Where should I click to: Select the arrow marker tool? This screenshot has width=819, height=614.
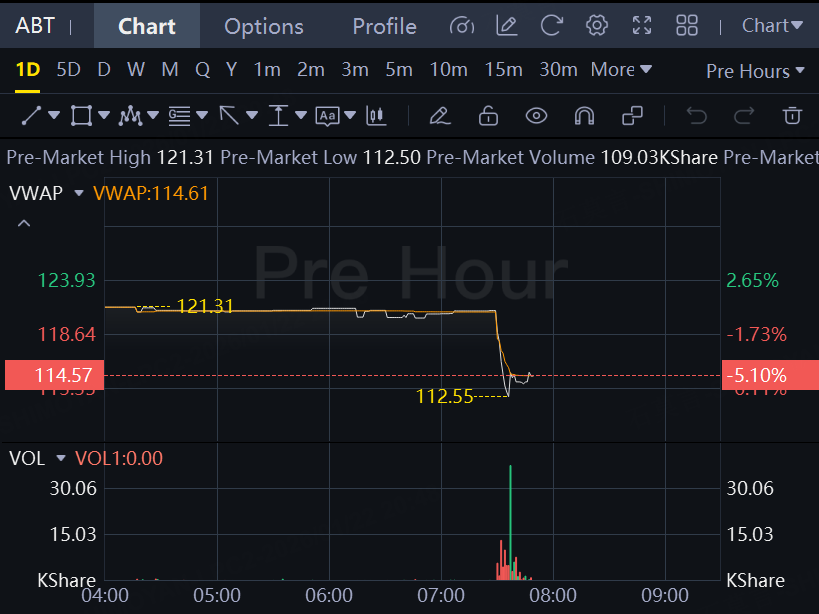coord(229,115)
